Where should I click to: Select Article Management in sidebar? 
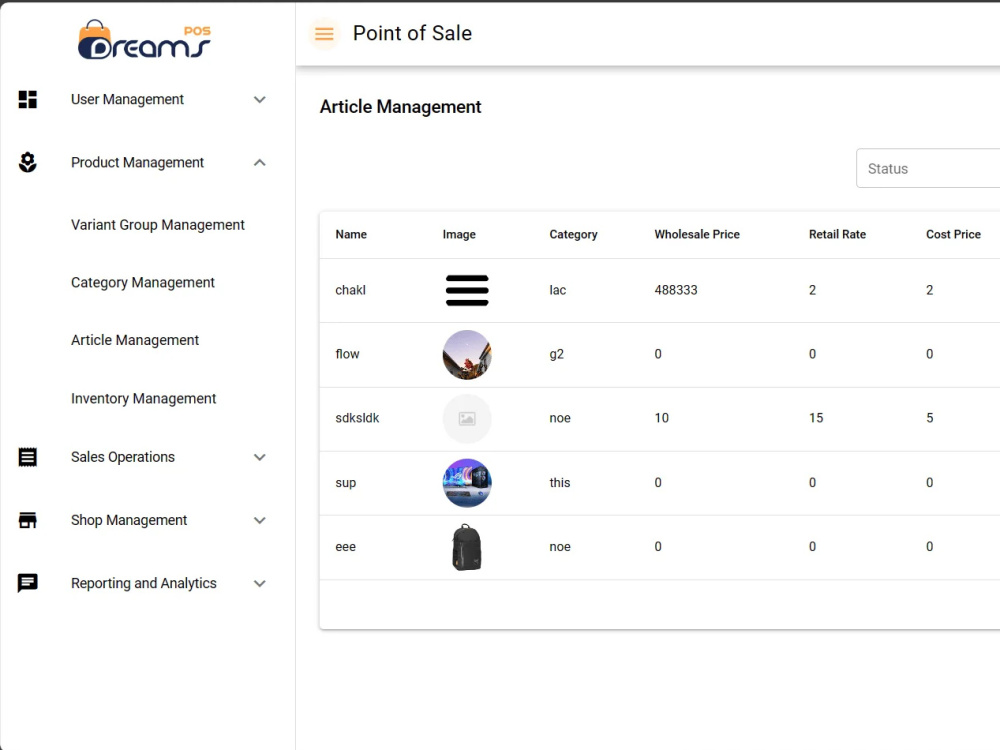(135, 341)
